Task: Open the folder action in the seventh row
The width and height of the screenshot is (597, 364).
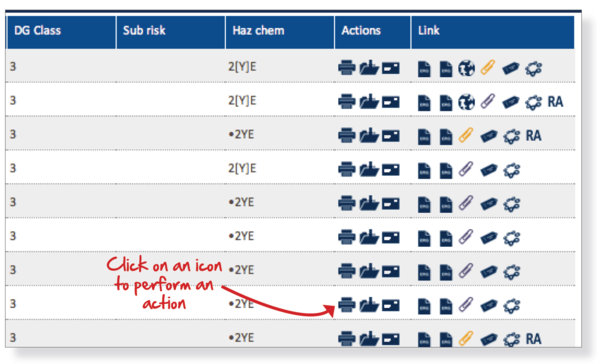Action: coord(369,271)
